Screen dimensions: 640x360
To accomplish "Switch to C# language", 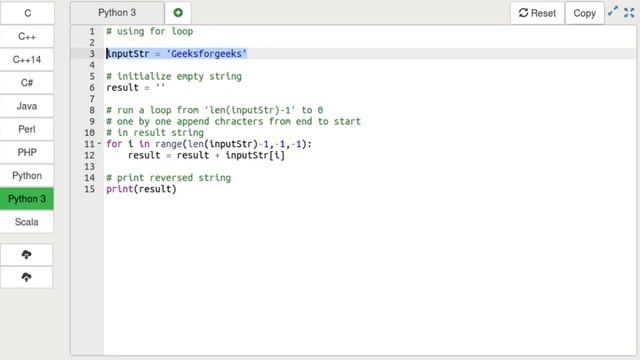I will tap(27, 83).
